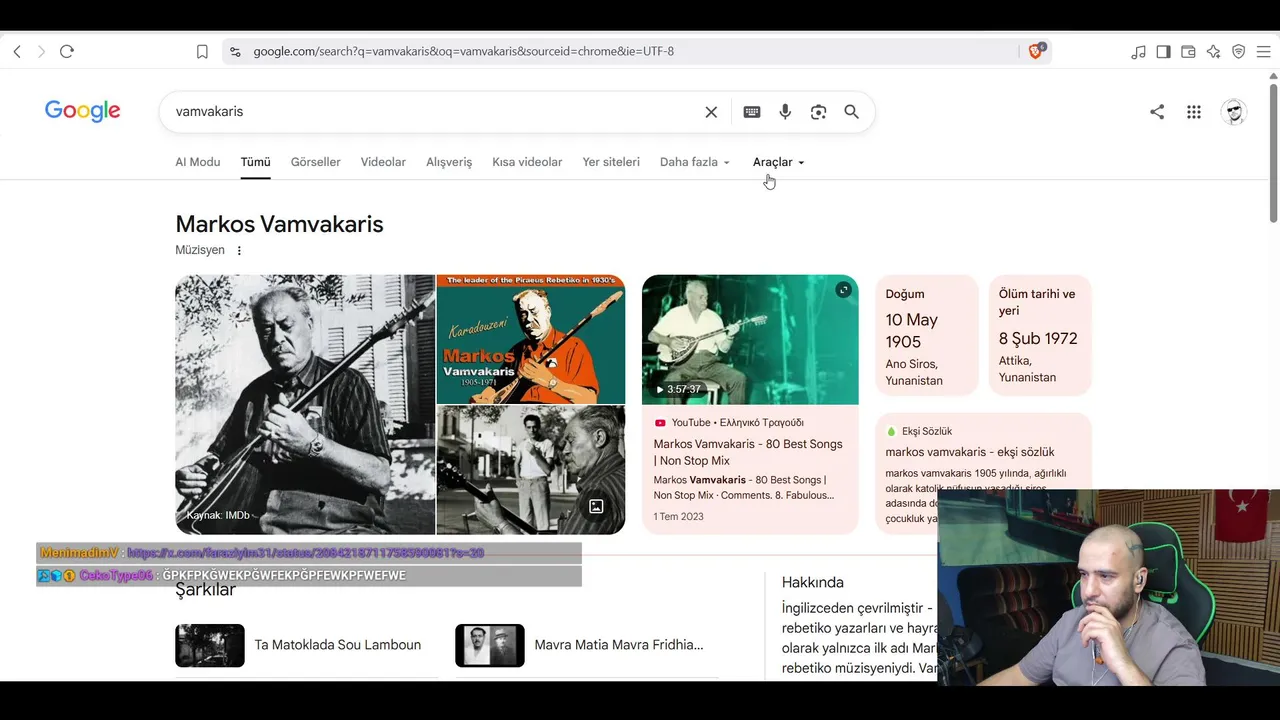The height and width of the screenshot is (720, 1280).
Task: Click the x.com link in chat overlay
Action: [x=306, y=553]
